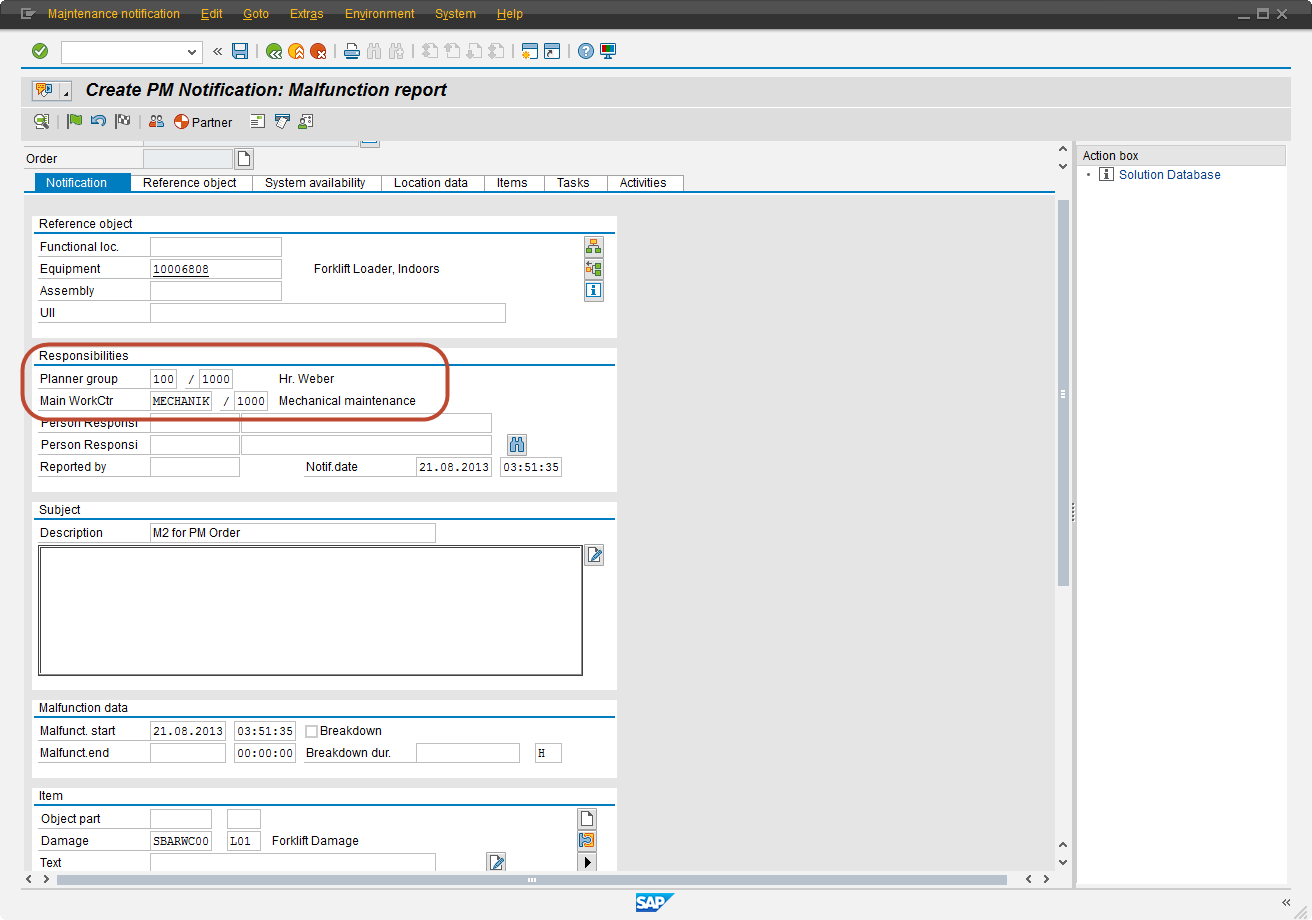Click the red Cancel icon

[318, 51]
